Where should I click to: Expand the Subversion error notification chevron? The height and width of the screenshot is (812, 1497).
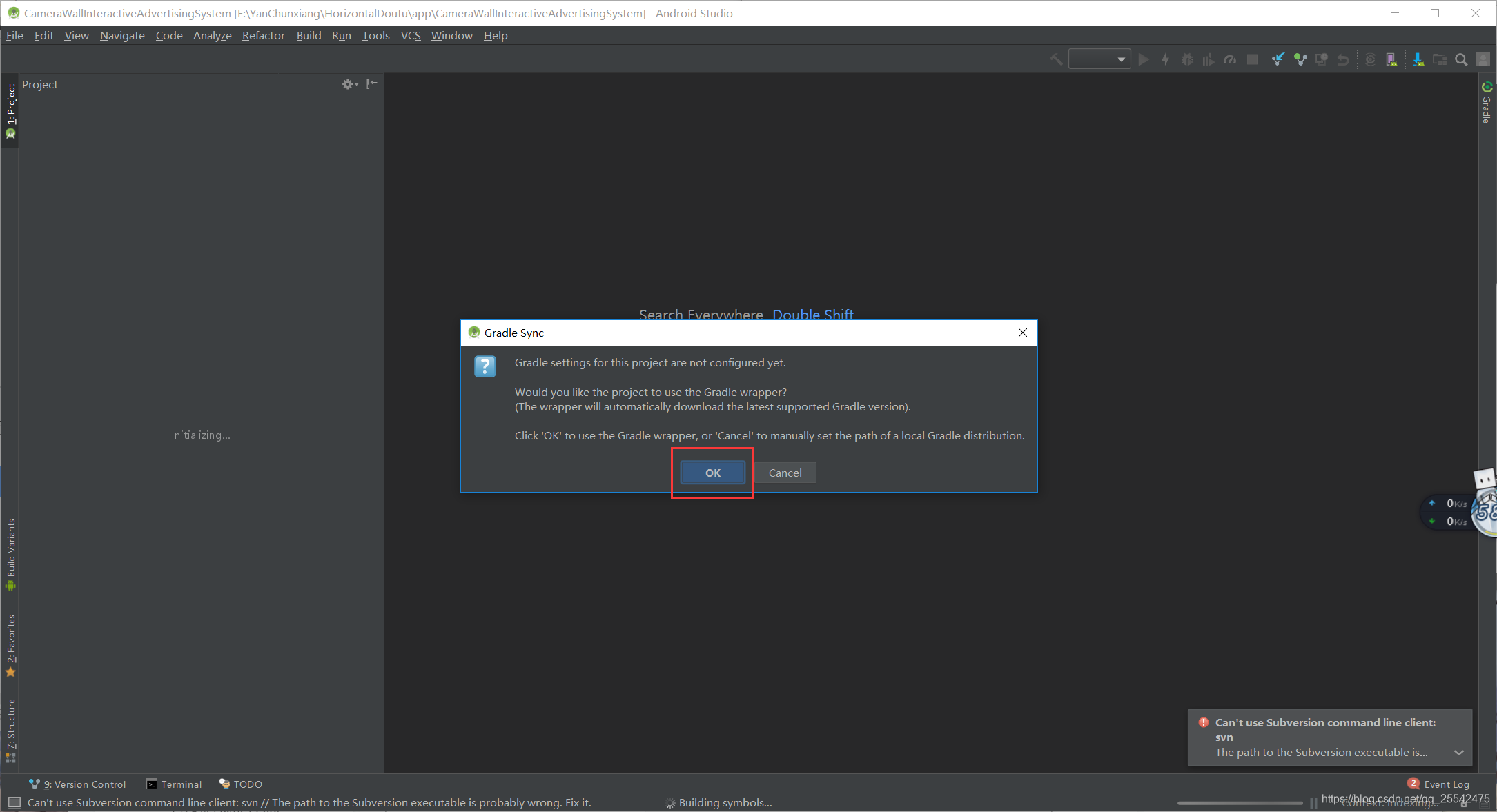pos(1458,753)
